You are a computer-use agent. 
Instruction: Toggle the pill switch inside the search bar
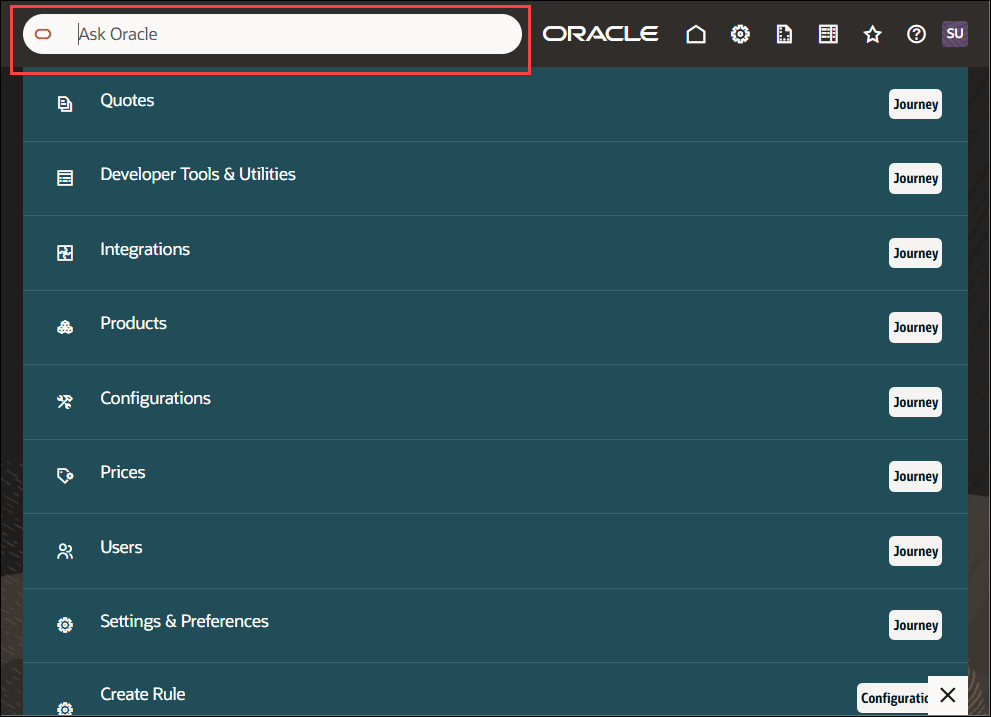click(43, 33)
